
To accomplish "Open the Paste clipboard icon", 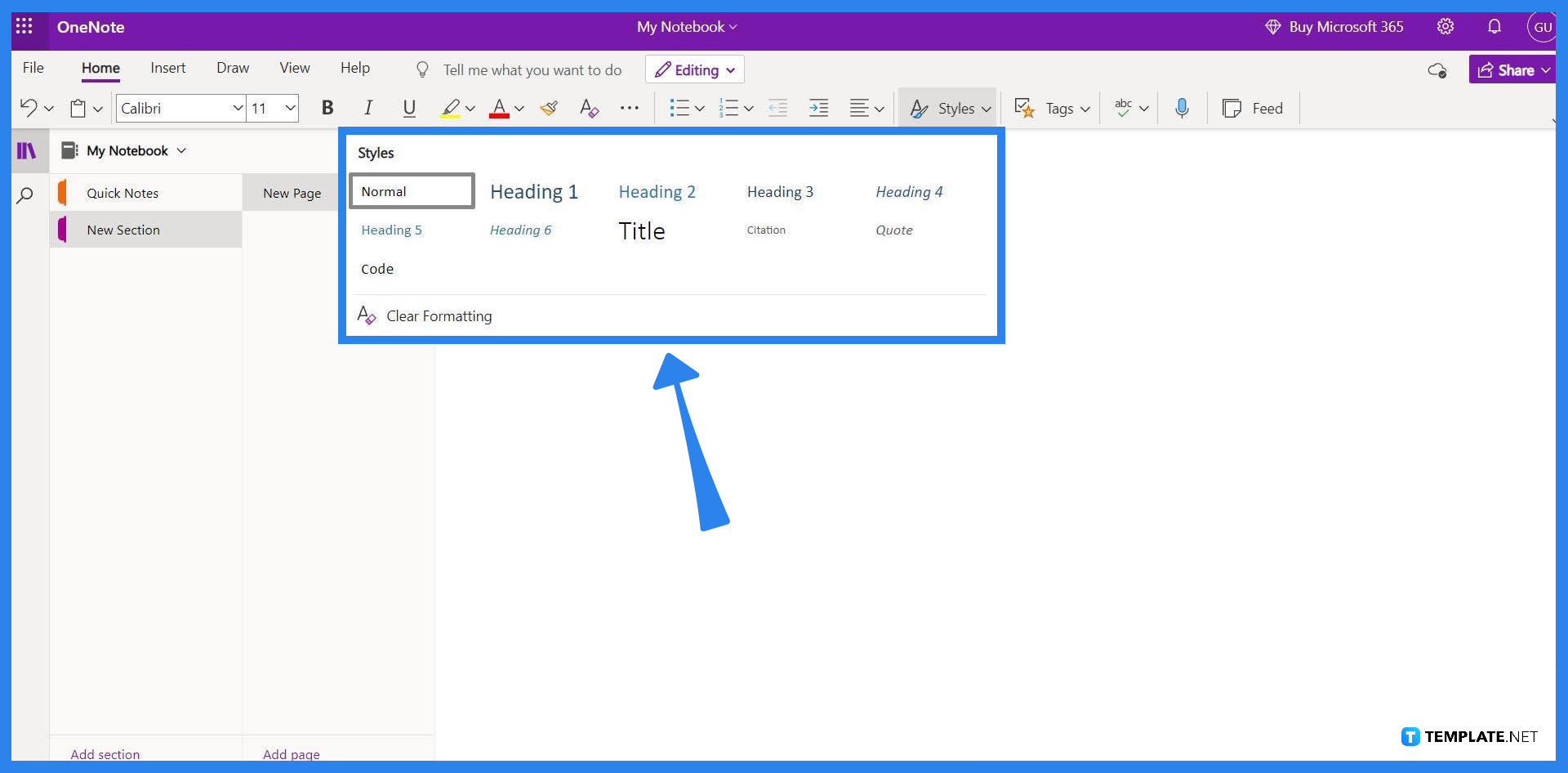I will pyautogui.click(x=78, y=107).
